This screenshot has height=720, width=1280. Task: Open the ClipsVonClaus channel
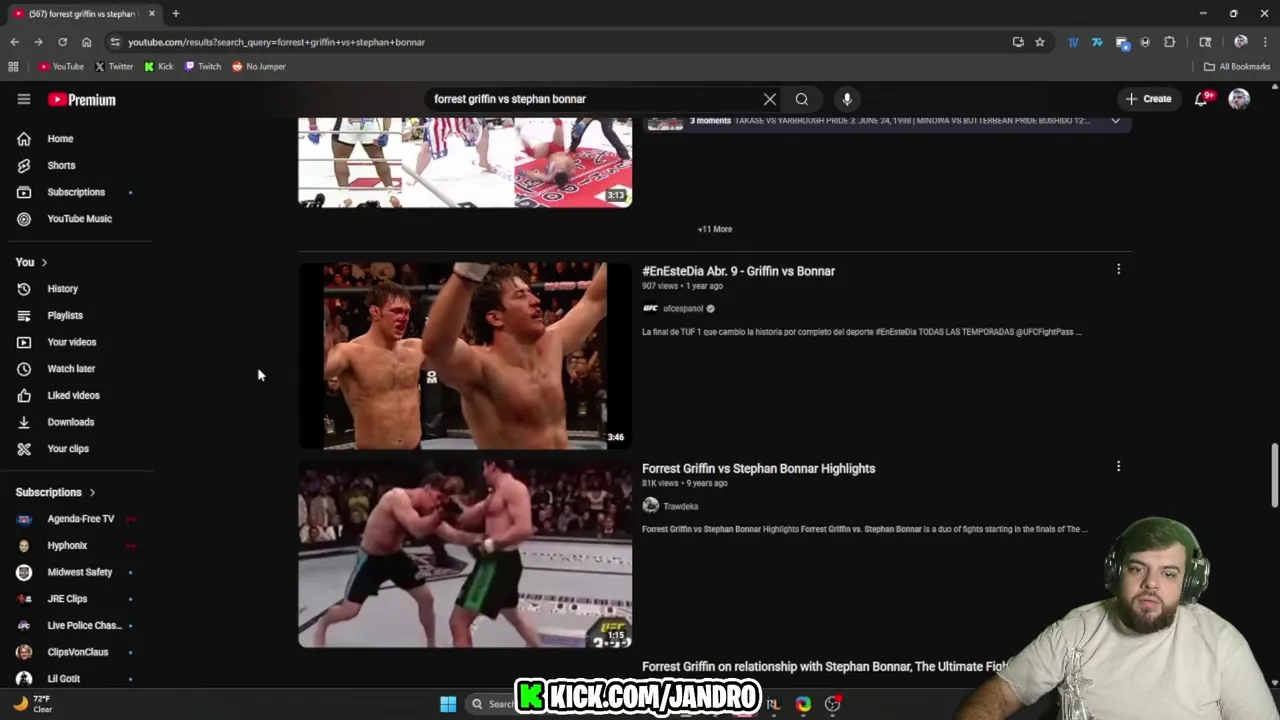77,652
